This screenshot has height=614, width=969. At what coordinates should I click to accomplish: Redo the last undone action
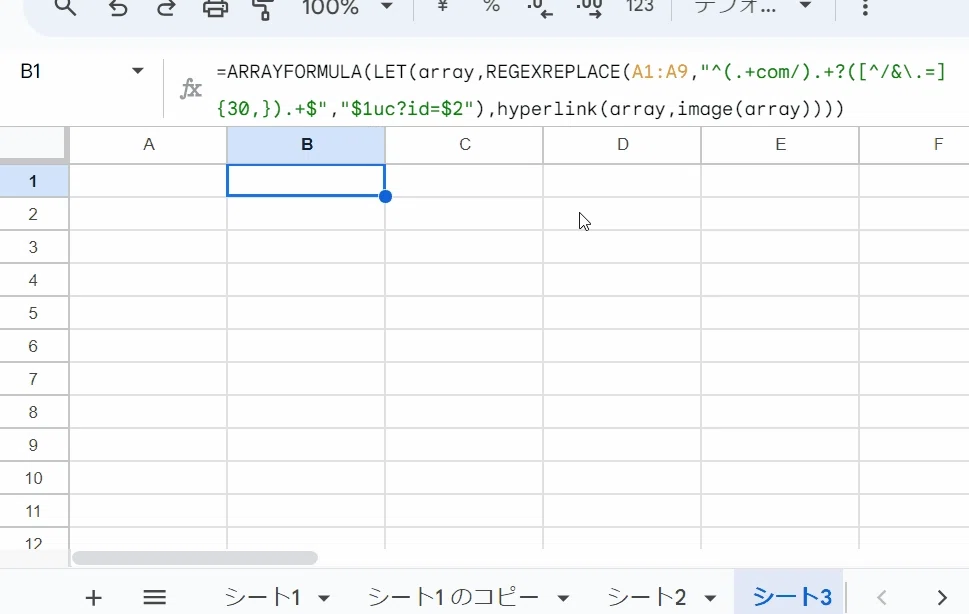point(166,8)
